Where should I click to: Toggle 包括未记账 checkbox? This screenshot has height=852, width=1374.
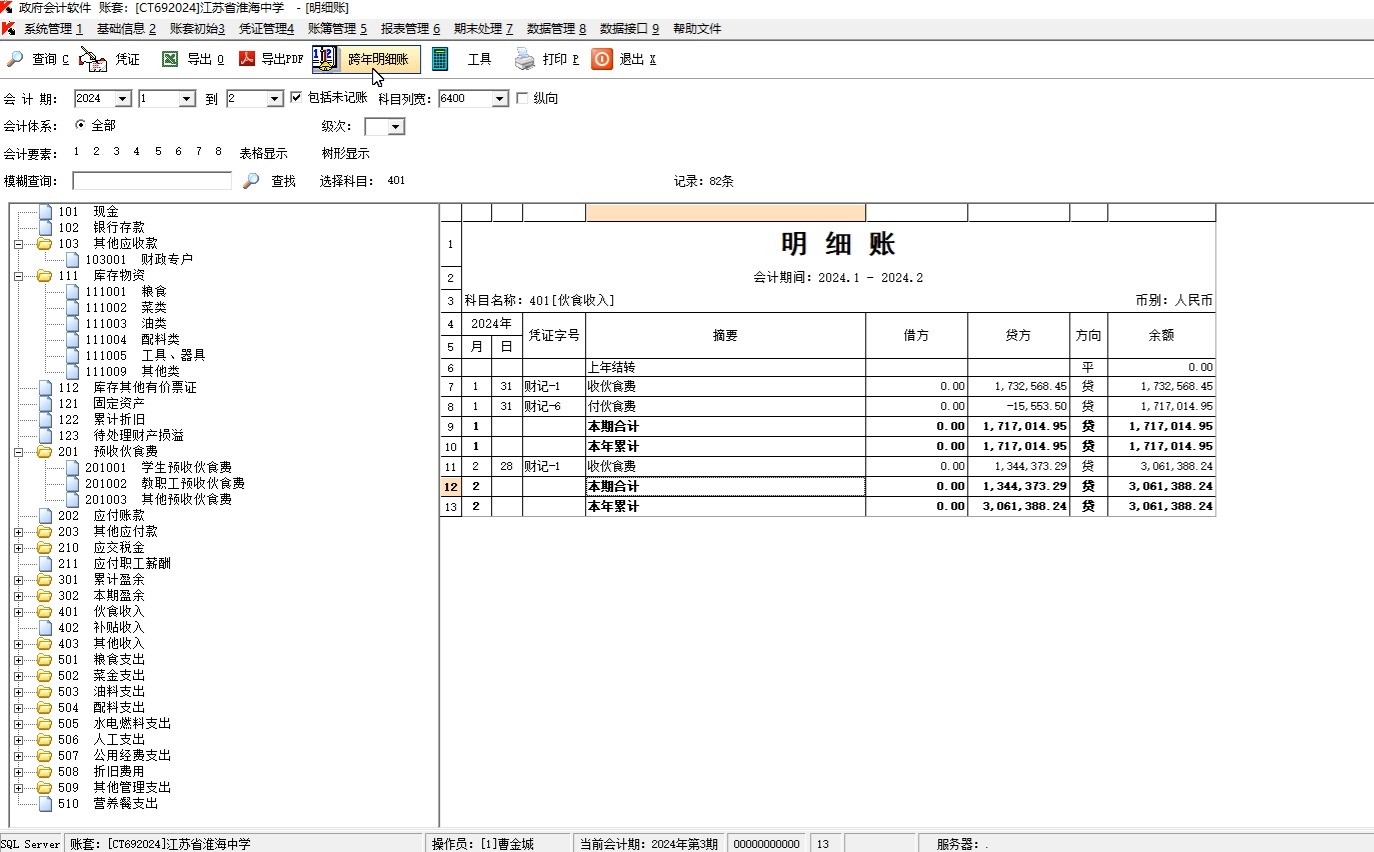point(296,98)
